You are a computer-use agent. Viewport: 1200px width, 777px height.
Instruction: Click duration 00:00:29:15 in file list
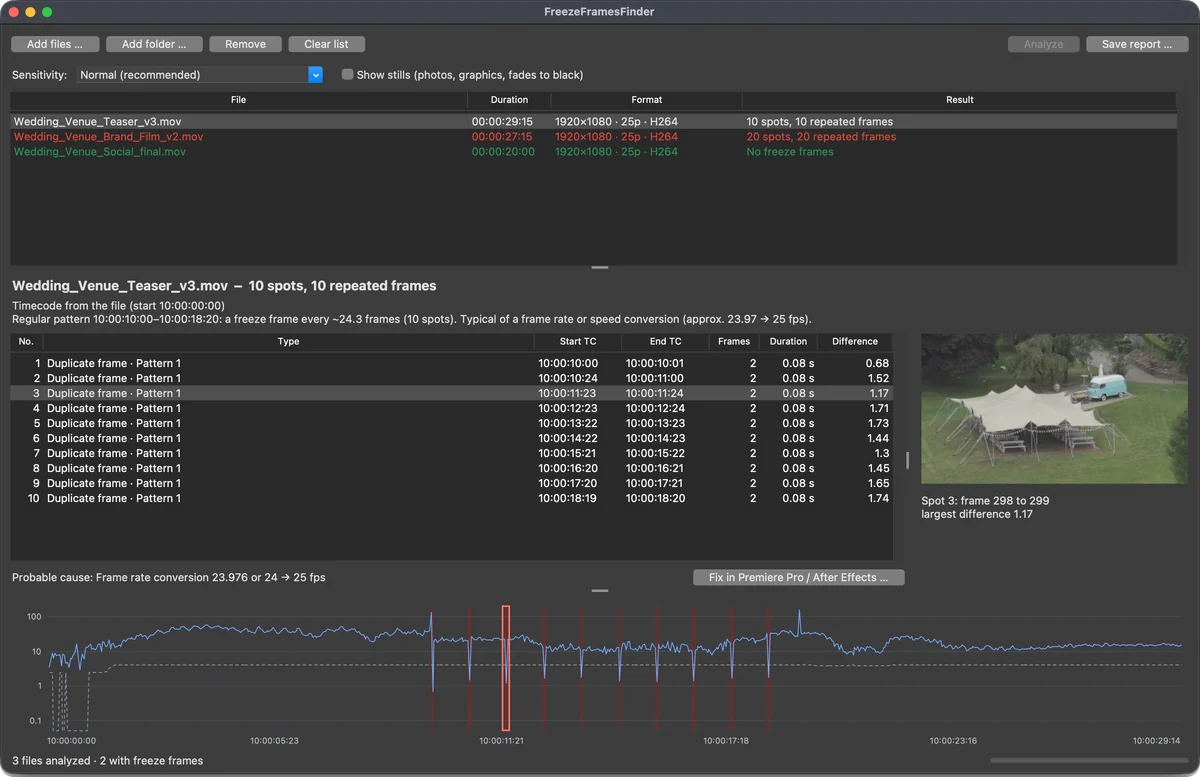tap(502, 122)
